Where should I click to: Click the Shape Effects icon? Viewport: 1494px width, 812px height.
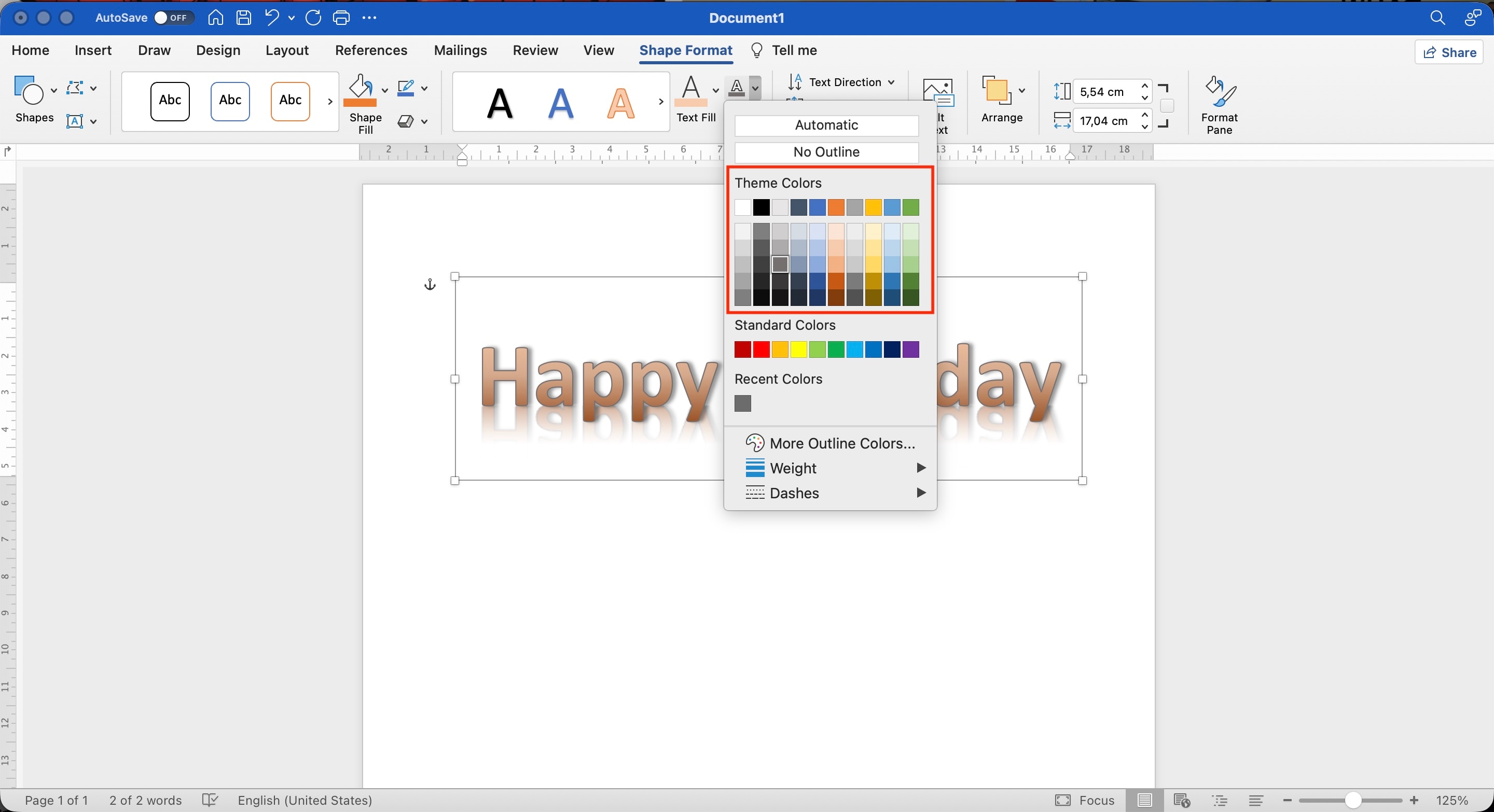tap(405, 121)
